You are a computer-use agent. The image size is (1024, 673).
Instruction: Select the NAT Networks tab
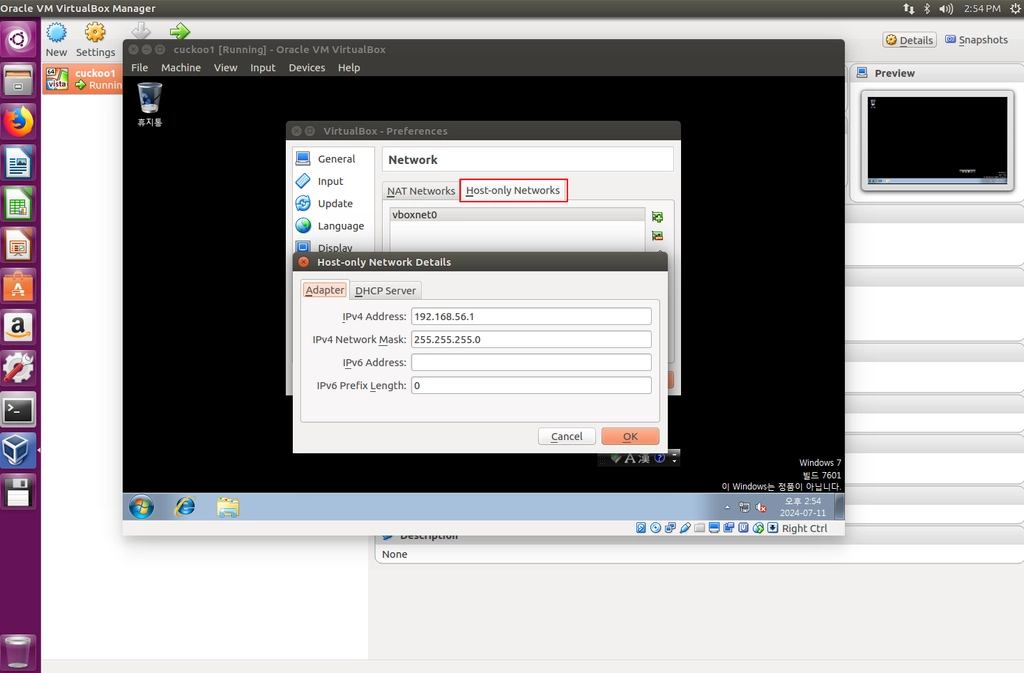coord(421,191)
